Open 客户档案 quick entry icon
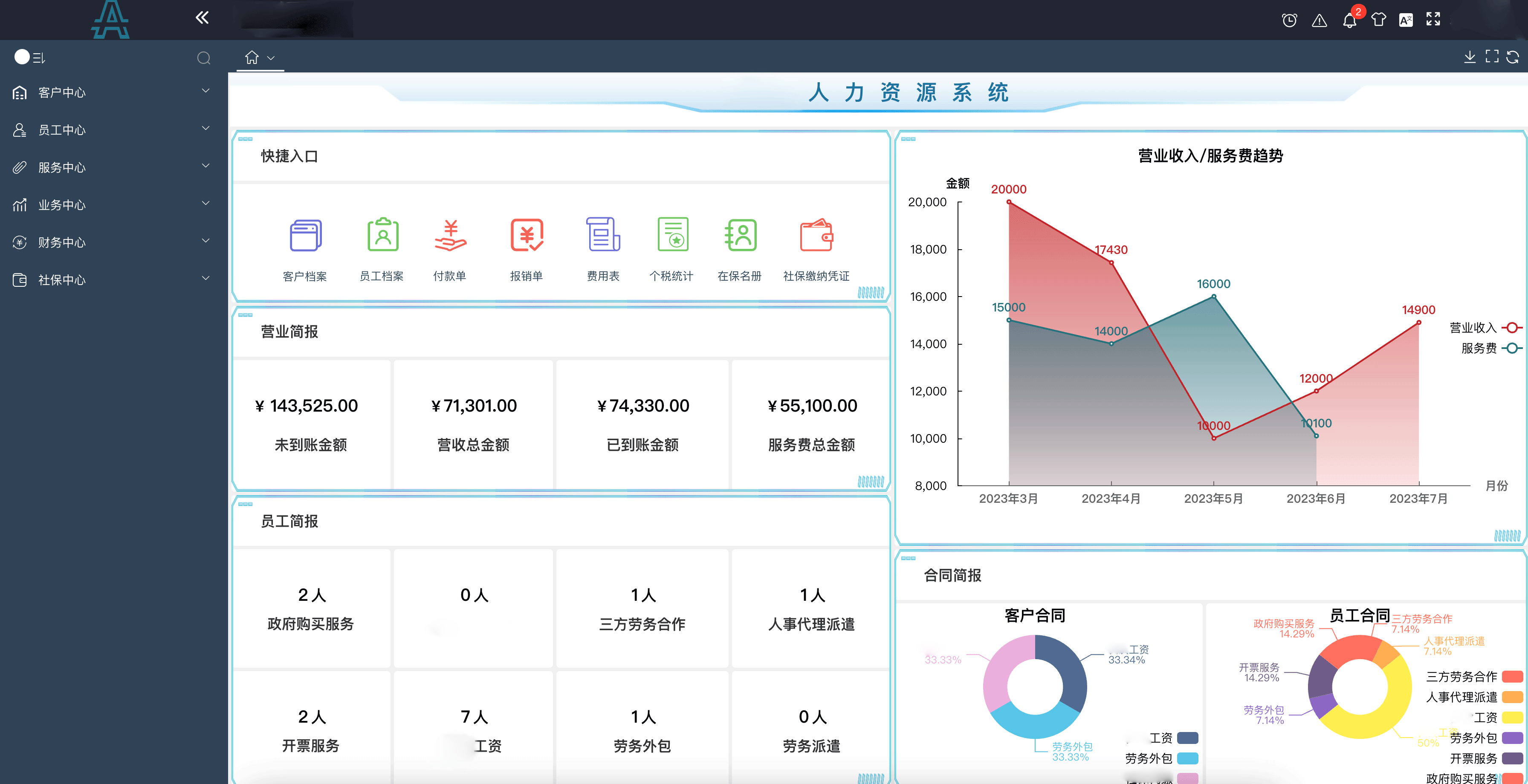This screenshot has width=1528, height=784. (x=306, y=236)
